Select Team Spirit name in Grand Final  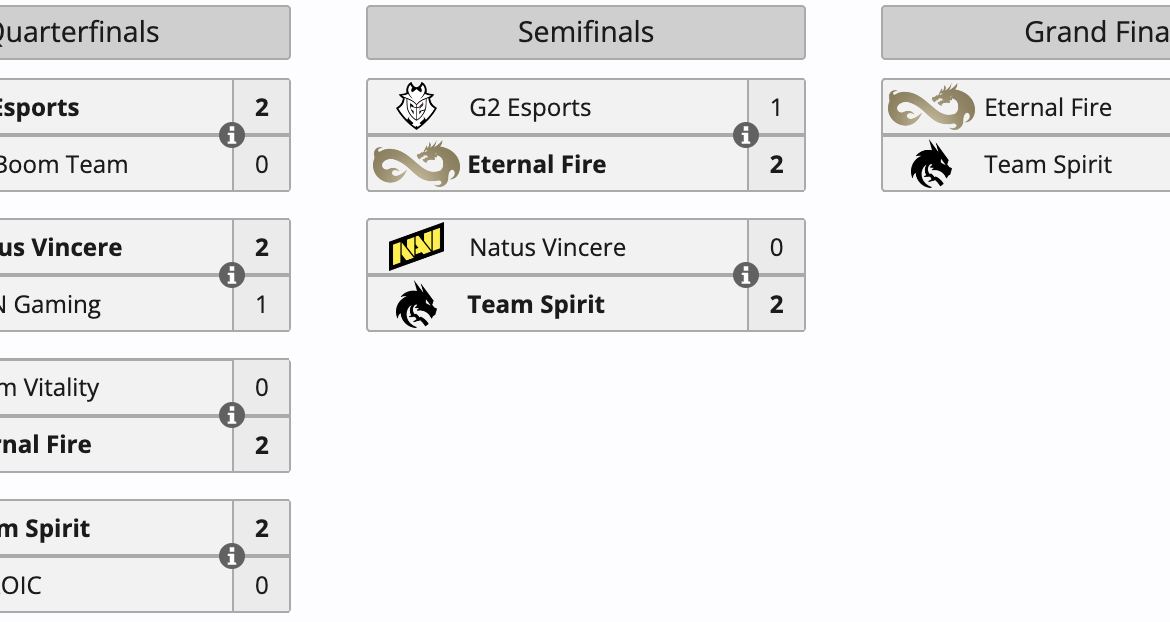[x=1047, y=165]
